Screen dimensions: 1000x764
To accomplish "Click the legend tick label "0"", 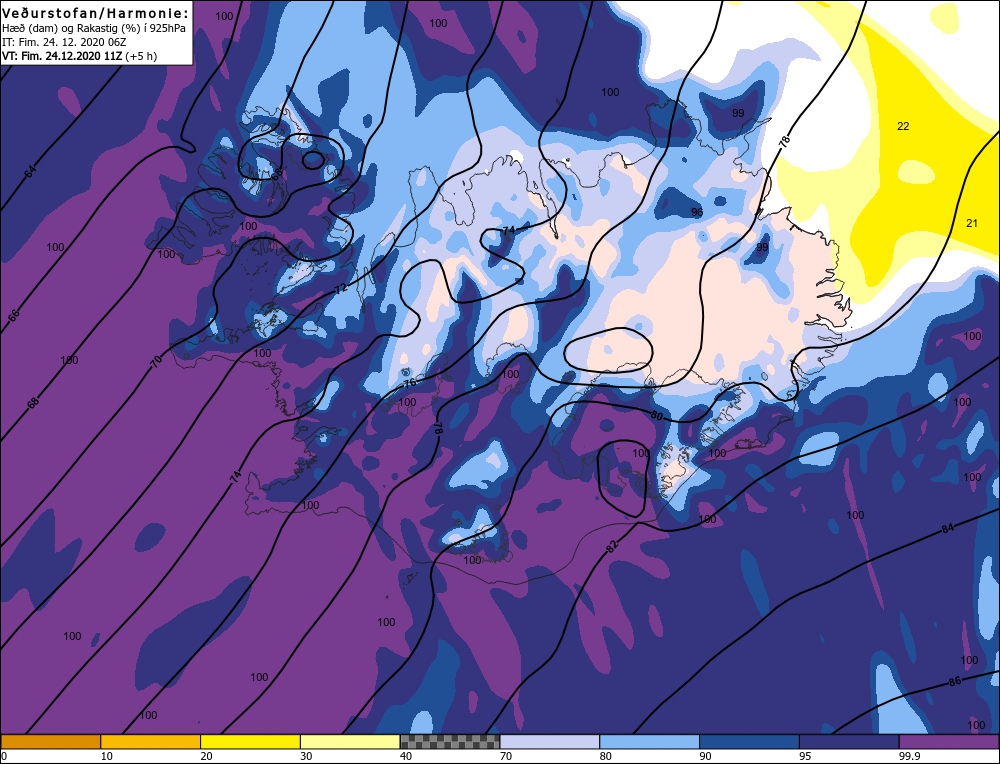I will 4,756.
